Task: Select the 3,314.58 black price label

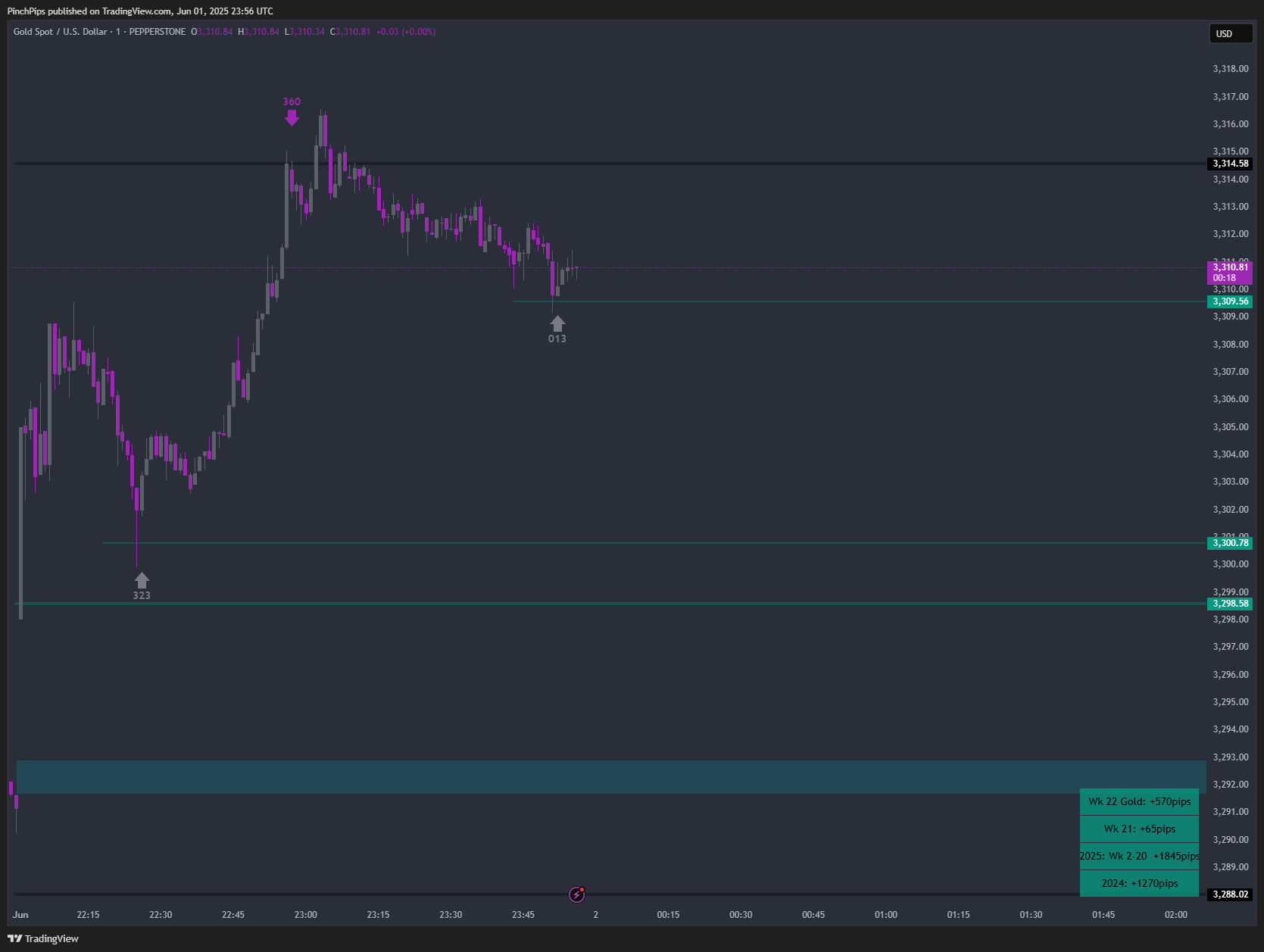Action: click(1229, 164)
